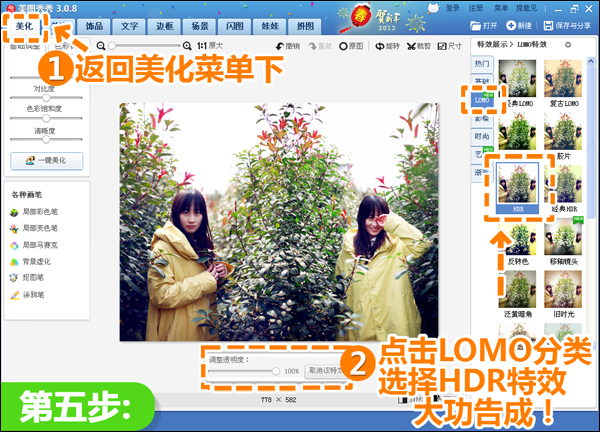Open a file with 打开
The height and width of the screenshot is (432, 600).
[x=483, y=26]
